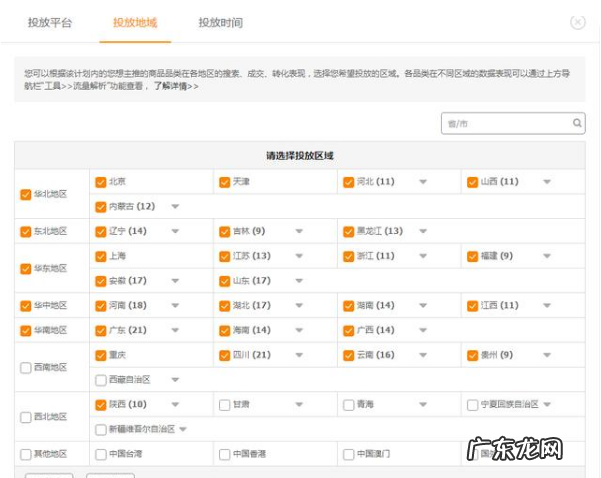
Task: Check 西藏自治区 checkbox
Action: [101, 380]
